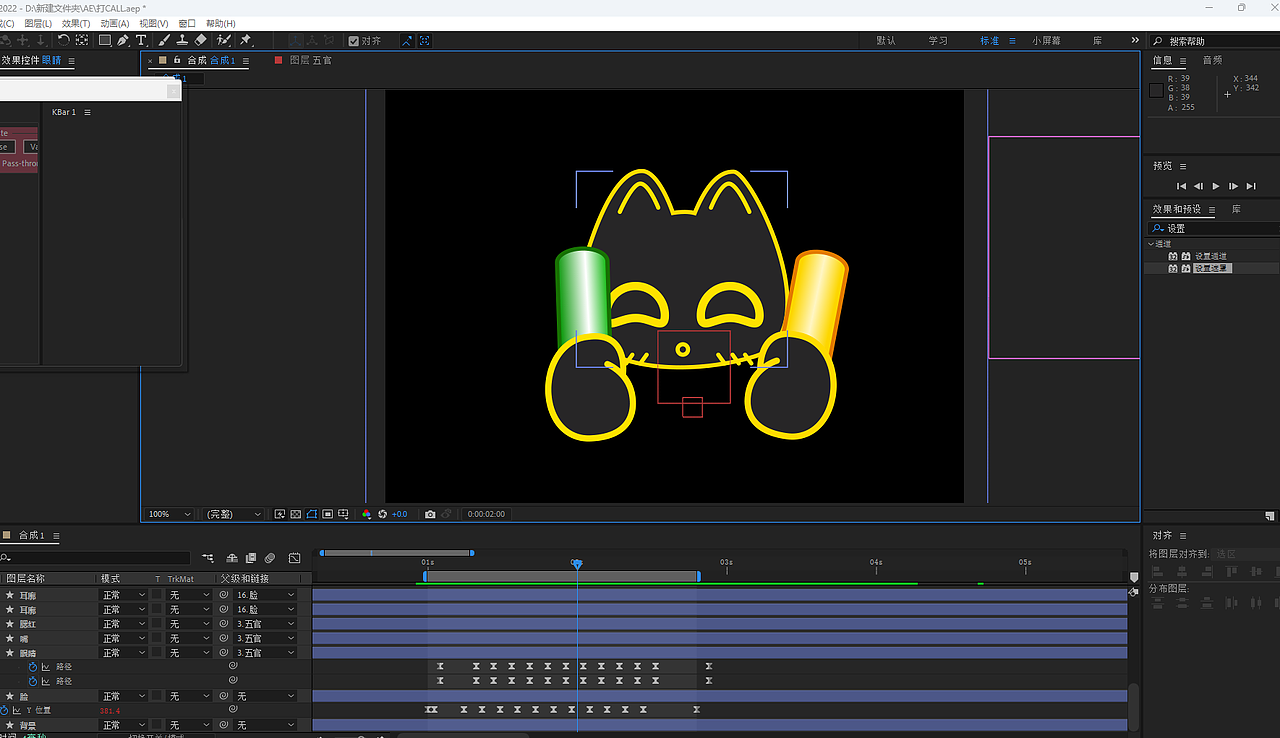Select the 设置通道 effect preset

(1211, 256)
